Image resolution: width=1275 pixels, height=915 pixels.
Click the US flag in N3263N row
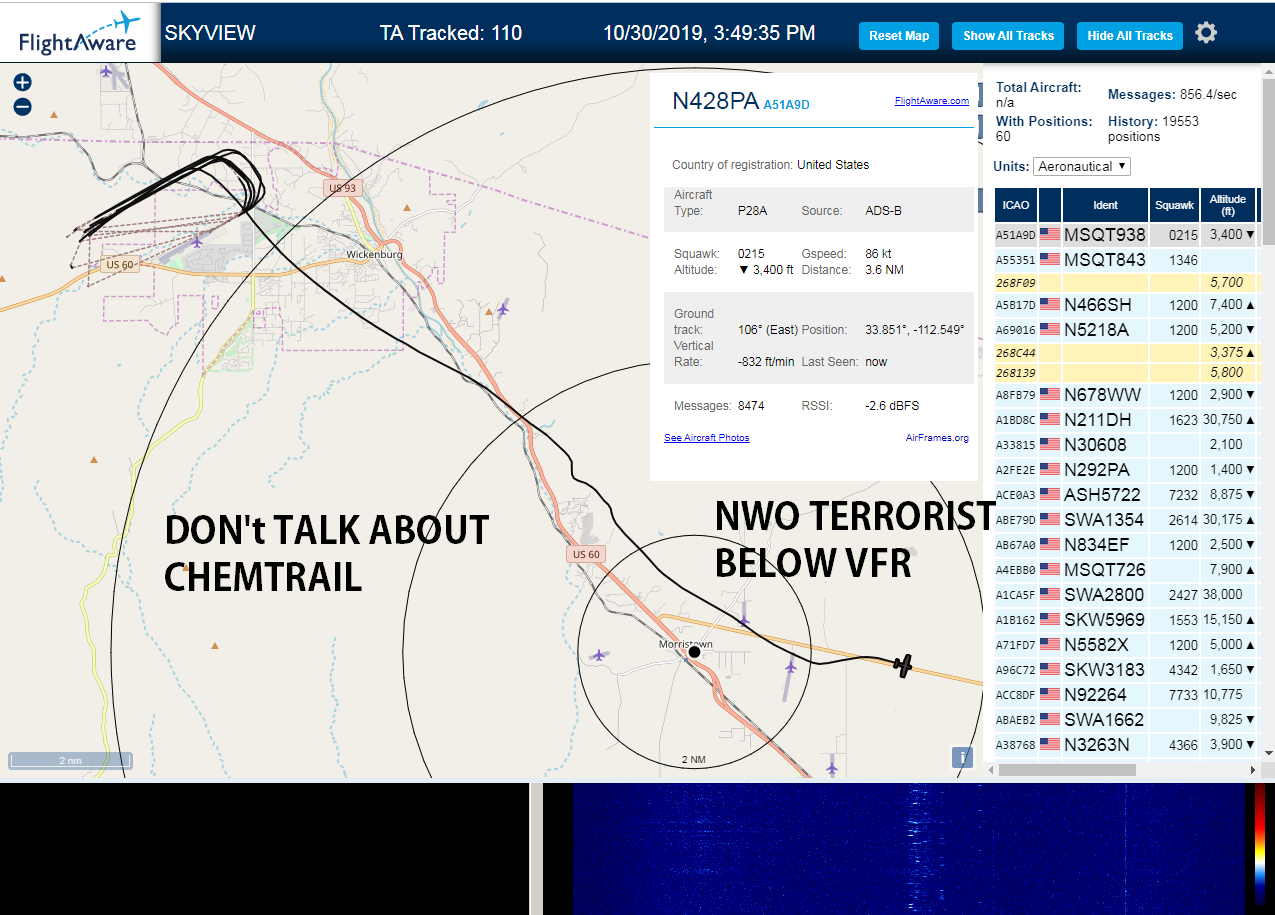pyautogui.click(x=1050, y=745)
